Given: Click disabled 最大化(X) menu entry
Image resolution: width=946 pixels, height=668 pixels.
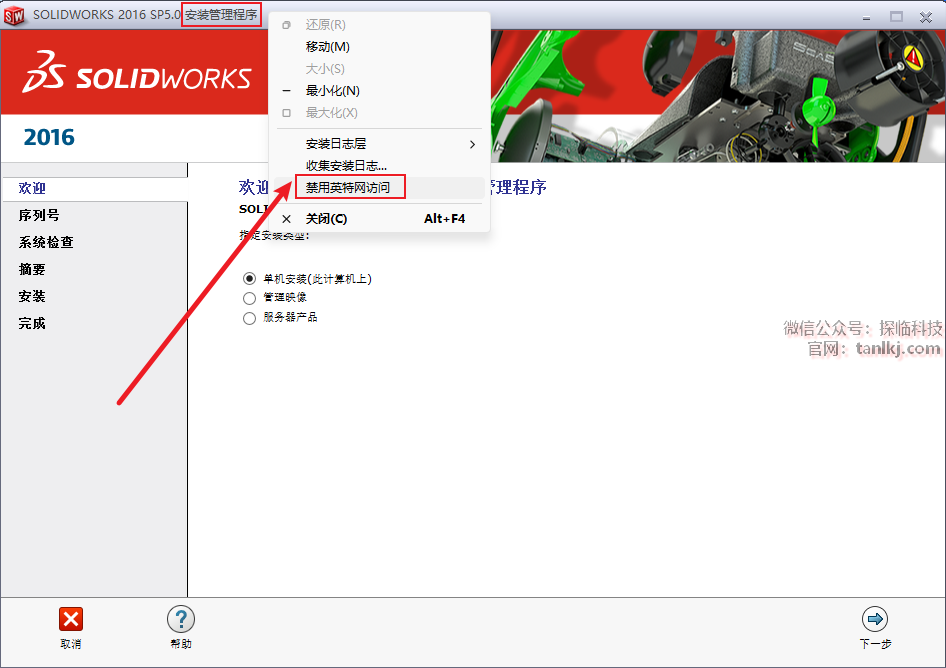Looking at the screenshot, I should [x=379, y=113].
